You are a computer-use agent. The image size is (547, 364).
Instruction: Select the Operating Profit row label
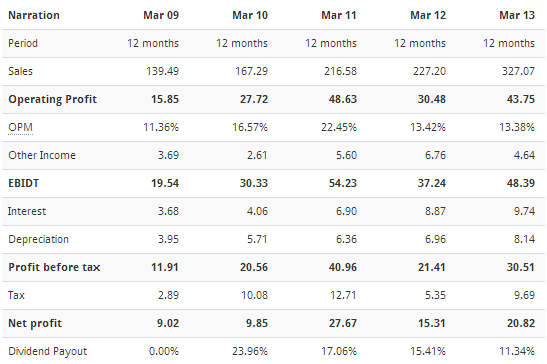point(52,99)
